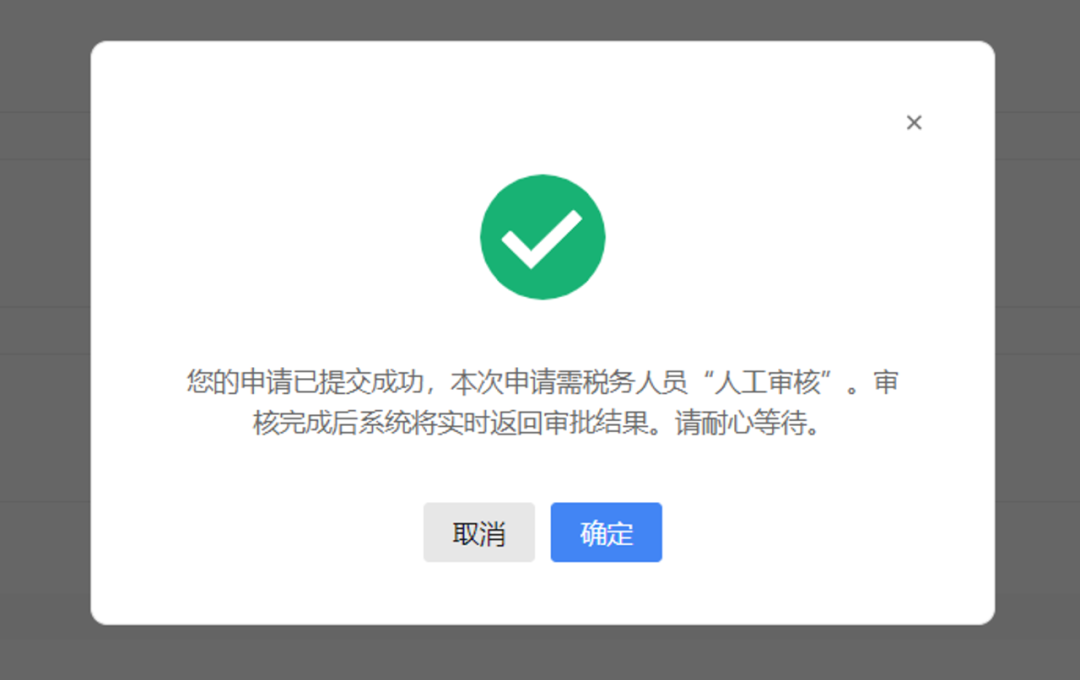
Task: Confirm with the blue 确定 button
Action: (606, 532)
